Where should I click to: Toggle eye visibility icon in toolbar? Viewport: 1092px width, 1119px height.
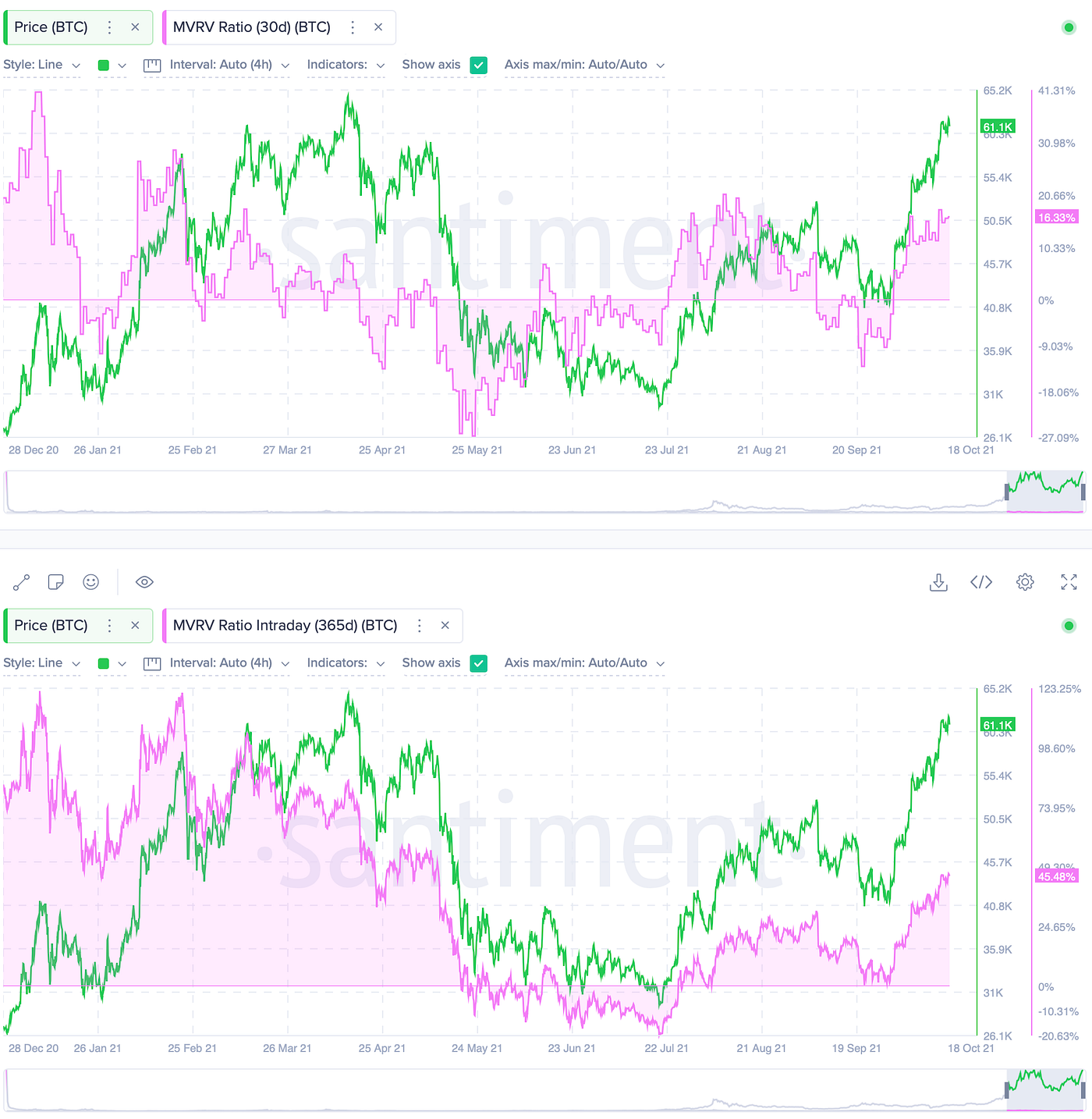coord(144,582)
